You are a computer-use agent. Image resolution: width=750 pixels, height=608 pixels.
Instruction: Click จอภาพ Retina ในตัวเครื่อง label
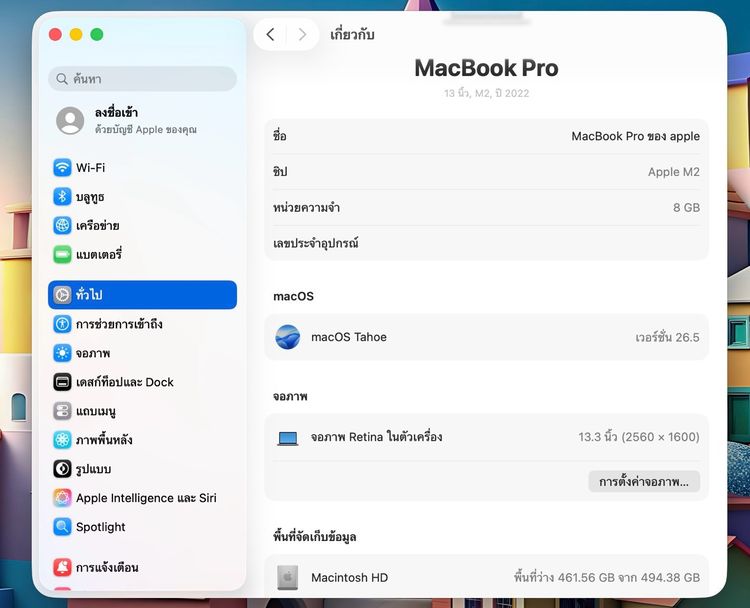(x=376, y=437)
